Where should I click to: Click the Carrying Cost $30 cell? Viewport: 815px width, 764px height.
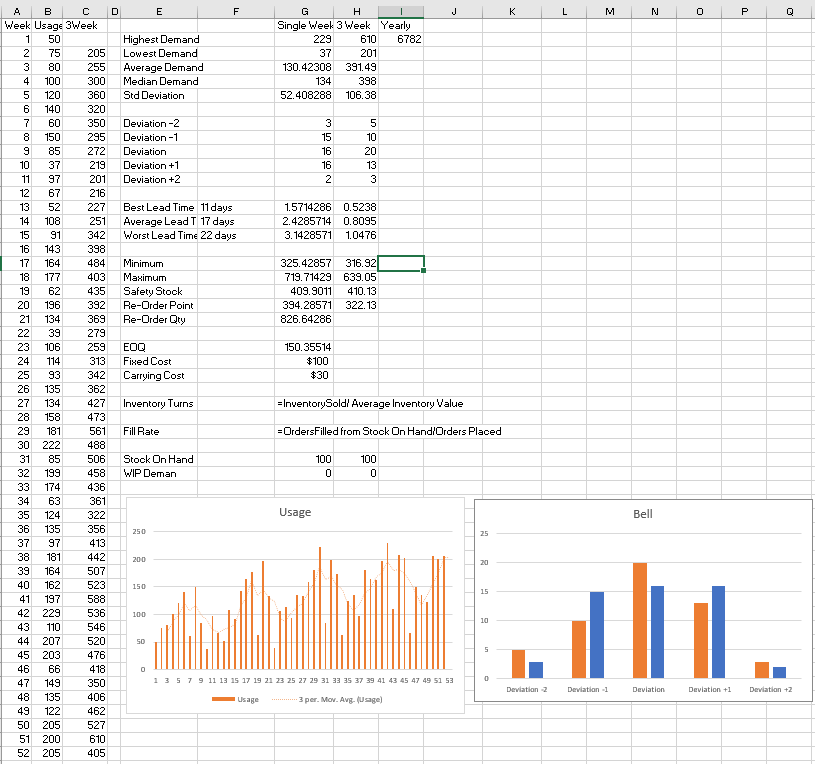(304, 376)
